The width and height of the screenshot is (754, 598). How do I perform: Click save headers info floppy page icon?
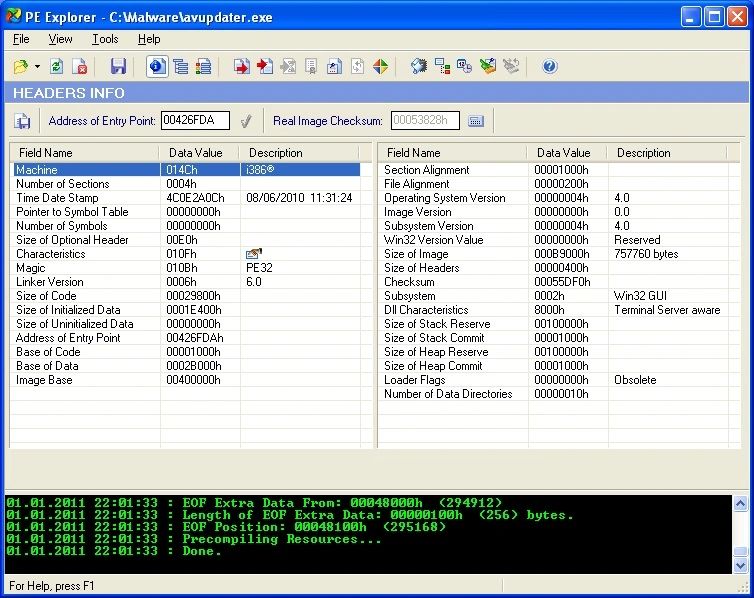point(22,121)
